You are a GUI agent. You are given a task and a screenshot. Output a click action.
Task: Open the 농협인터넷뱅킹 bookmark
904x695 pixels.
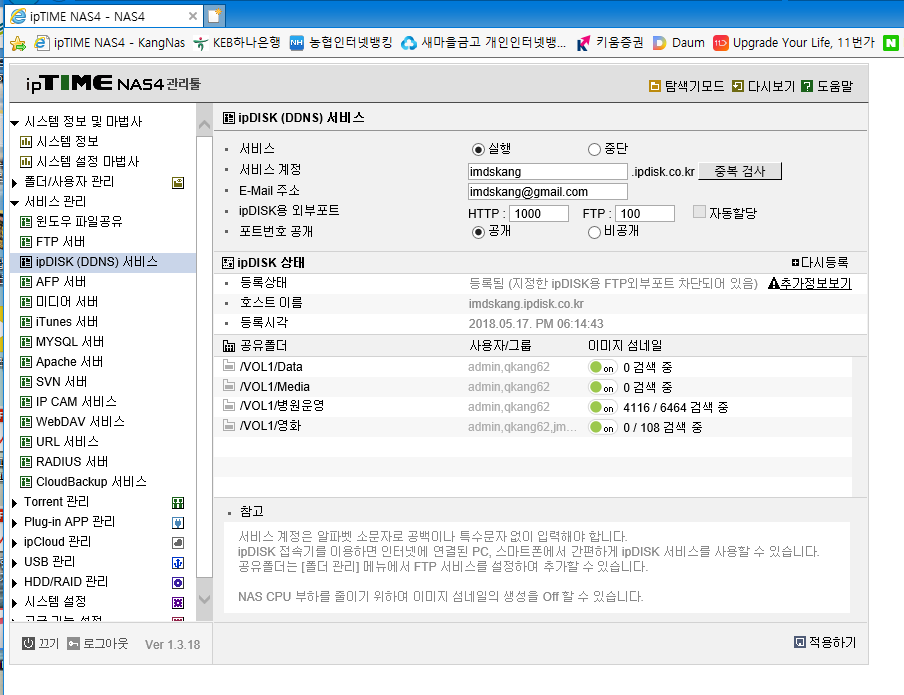[x=341, y=43]
